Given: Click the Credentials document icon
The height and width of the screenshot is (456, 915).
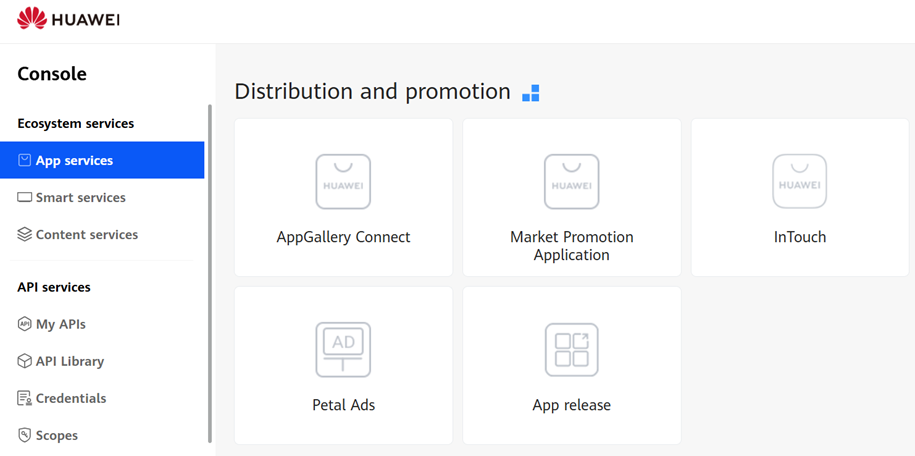Looking at the screenshot, I should tap(24, 398).
